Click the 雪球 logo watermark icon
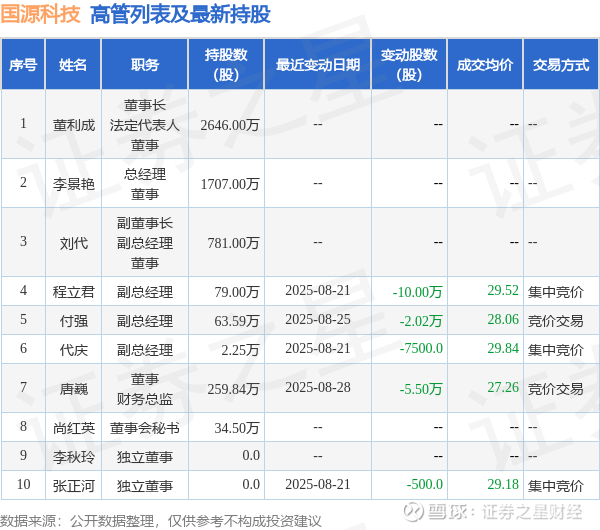The height and width of the screenshot is (530, 600). point(413,511)
